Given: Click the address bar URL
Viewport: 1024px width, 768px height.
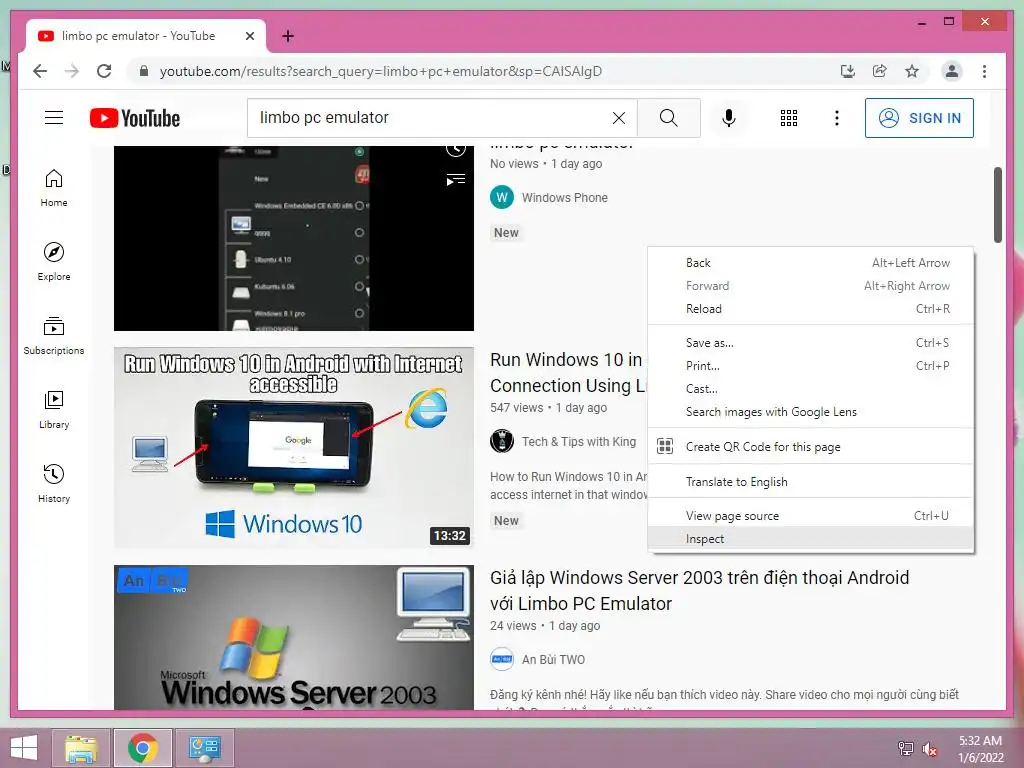Looking at the screenshot, I should pos(381,71).
